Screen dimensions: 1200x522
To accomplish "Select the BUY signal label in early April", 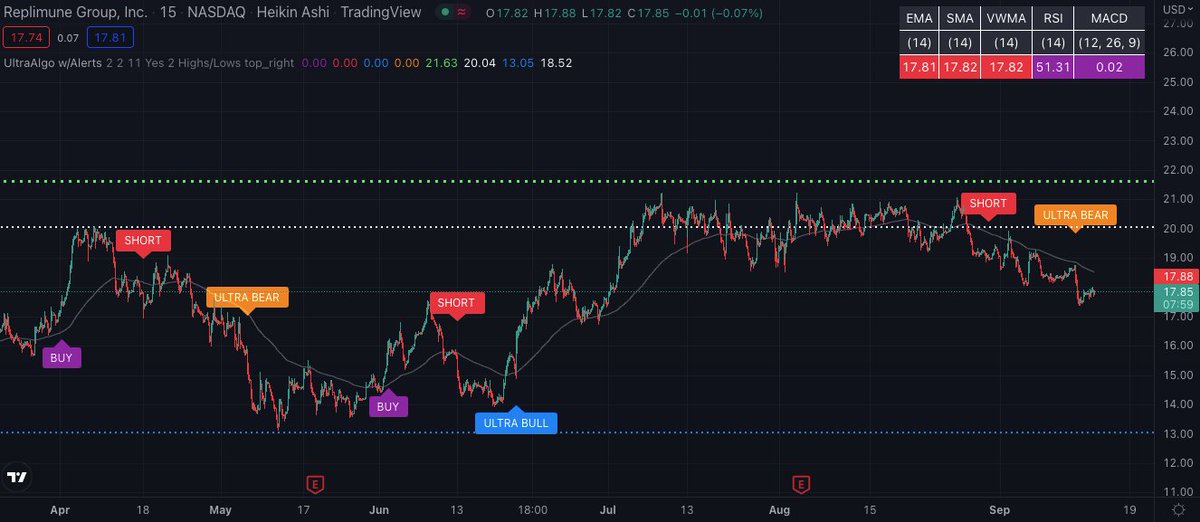I will (61, 357).
